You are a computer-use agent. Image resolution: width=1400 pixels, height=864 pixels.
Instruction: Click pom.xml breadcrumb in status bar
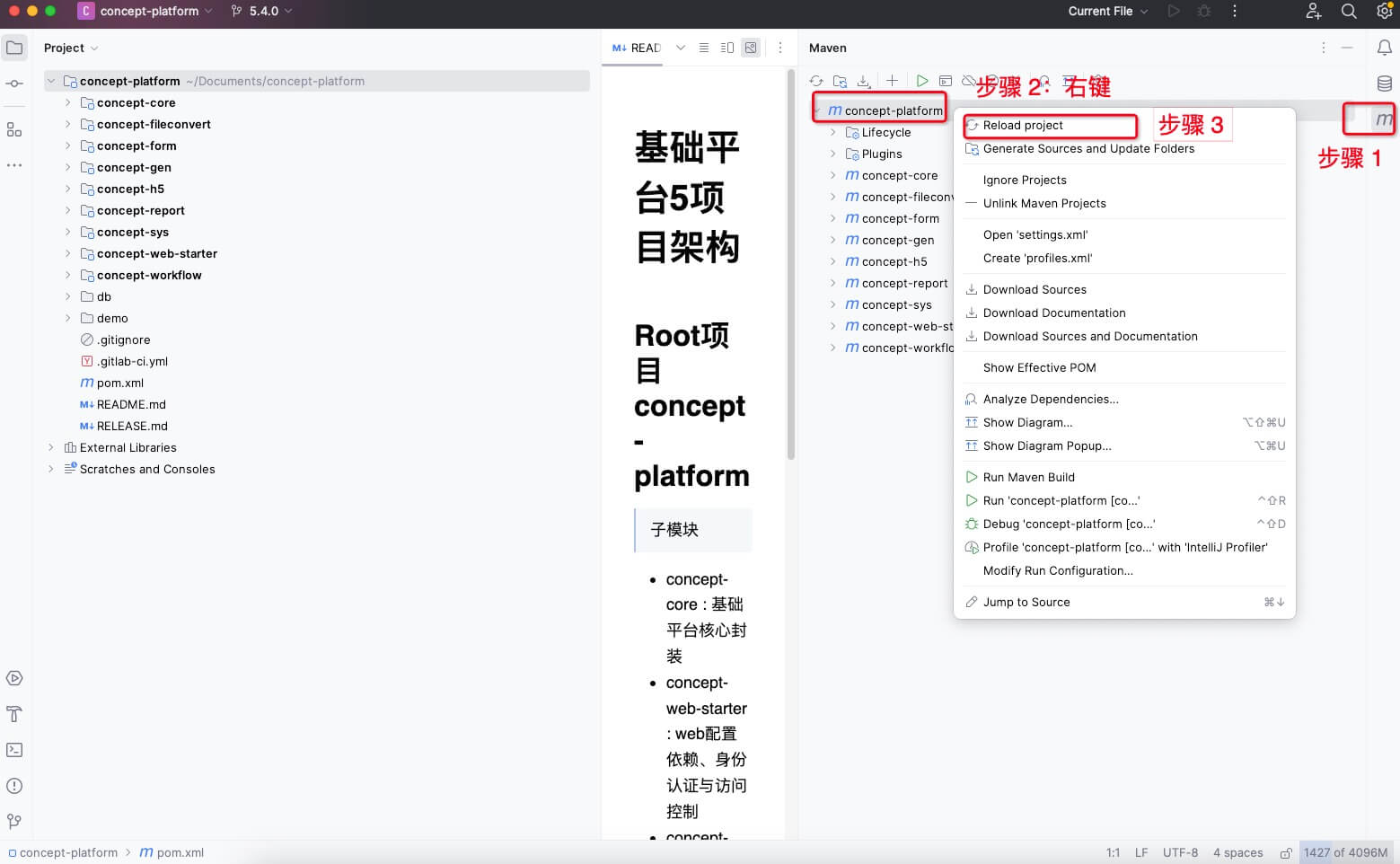(172, 852)
